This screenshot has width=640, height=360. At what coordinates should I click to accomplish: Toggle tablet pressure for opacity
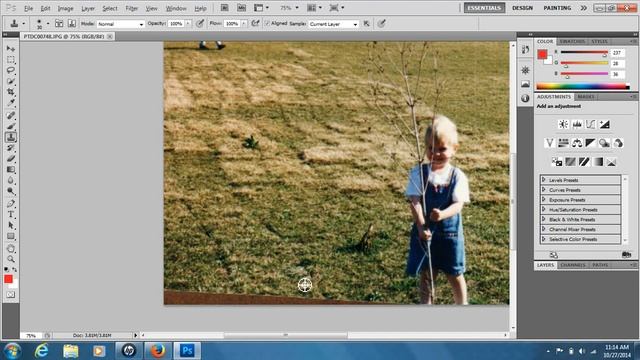[200, 24]
